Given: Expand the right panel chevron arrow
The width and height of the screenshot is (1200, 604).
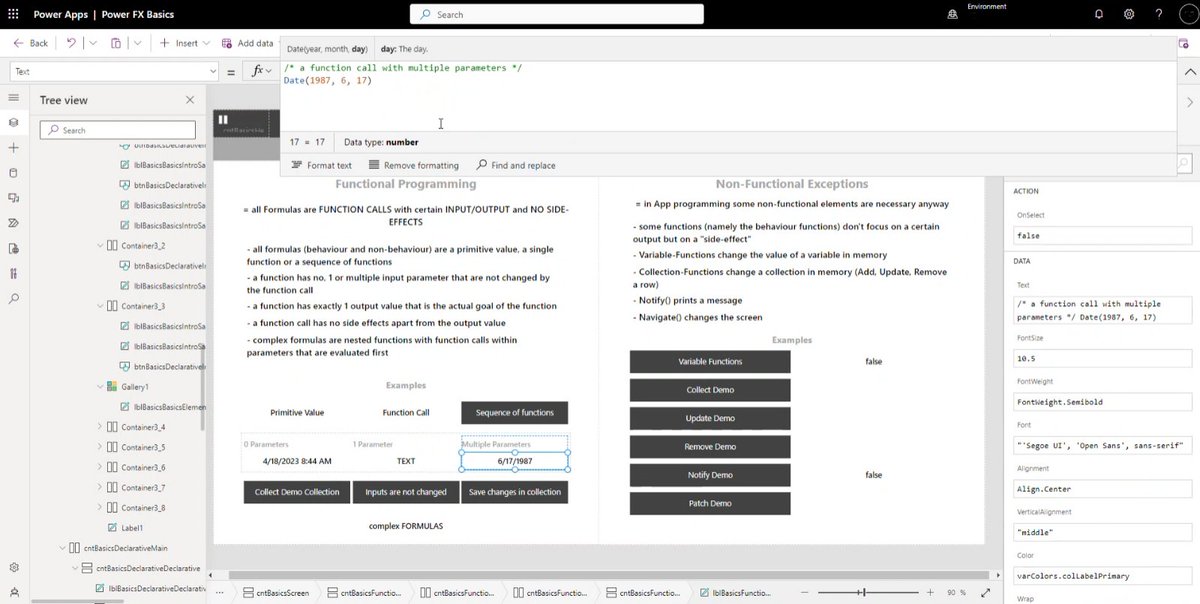Looking at the screenshot, I should (x=1189, y=102).
